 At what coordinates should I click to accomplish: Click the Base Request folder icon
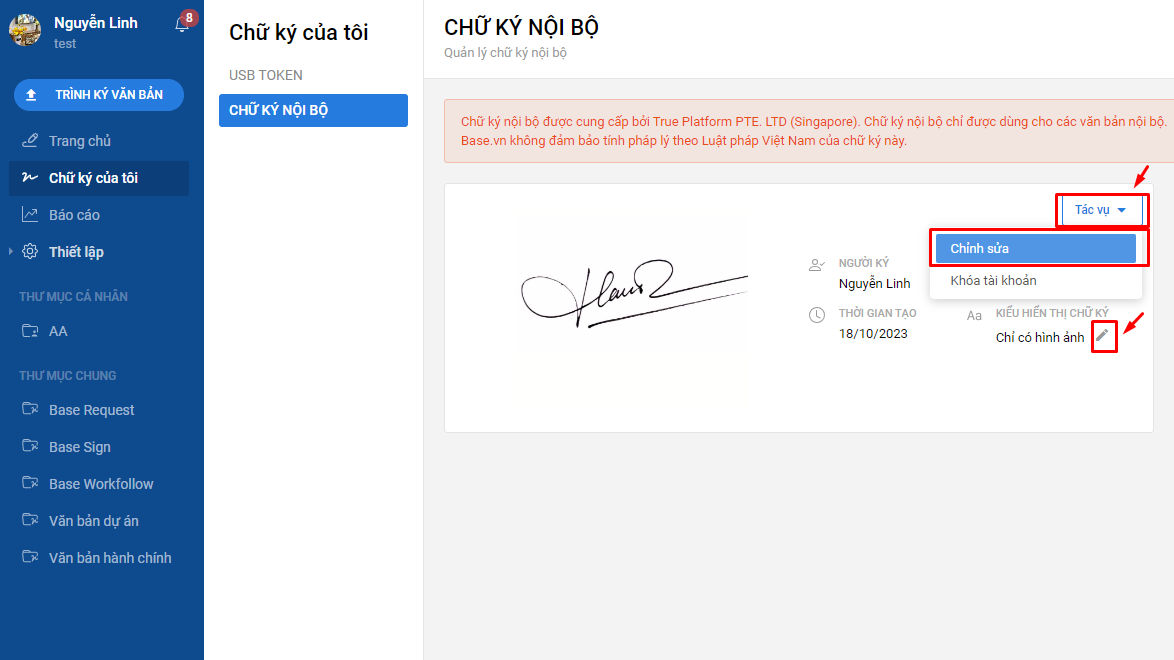tap(30, 409)
